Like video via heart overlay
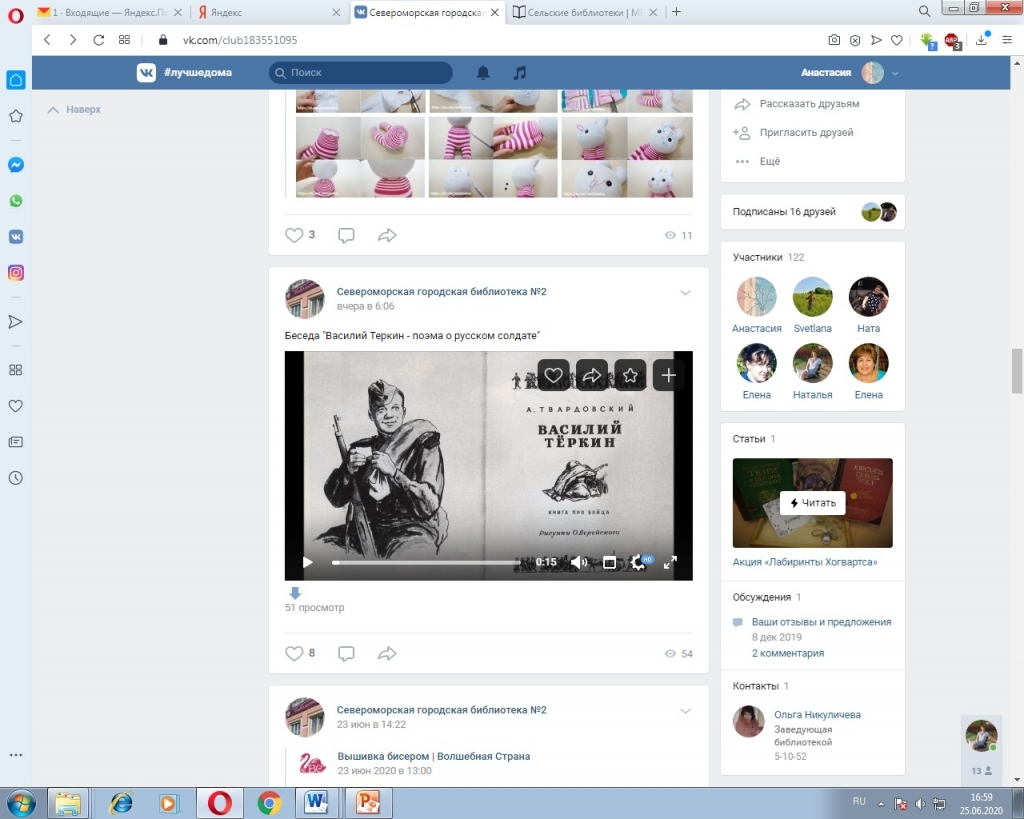1024x819 pixels. click(x=553, y=375)
